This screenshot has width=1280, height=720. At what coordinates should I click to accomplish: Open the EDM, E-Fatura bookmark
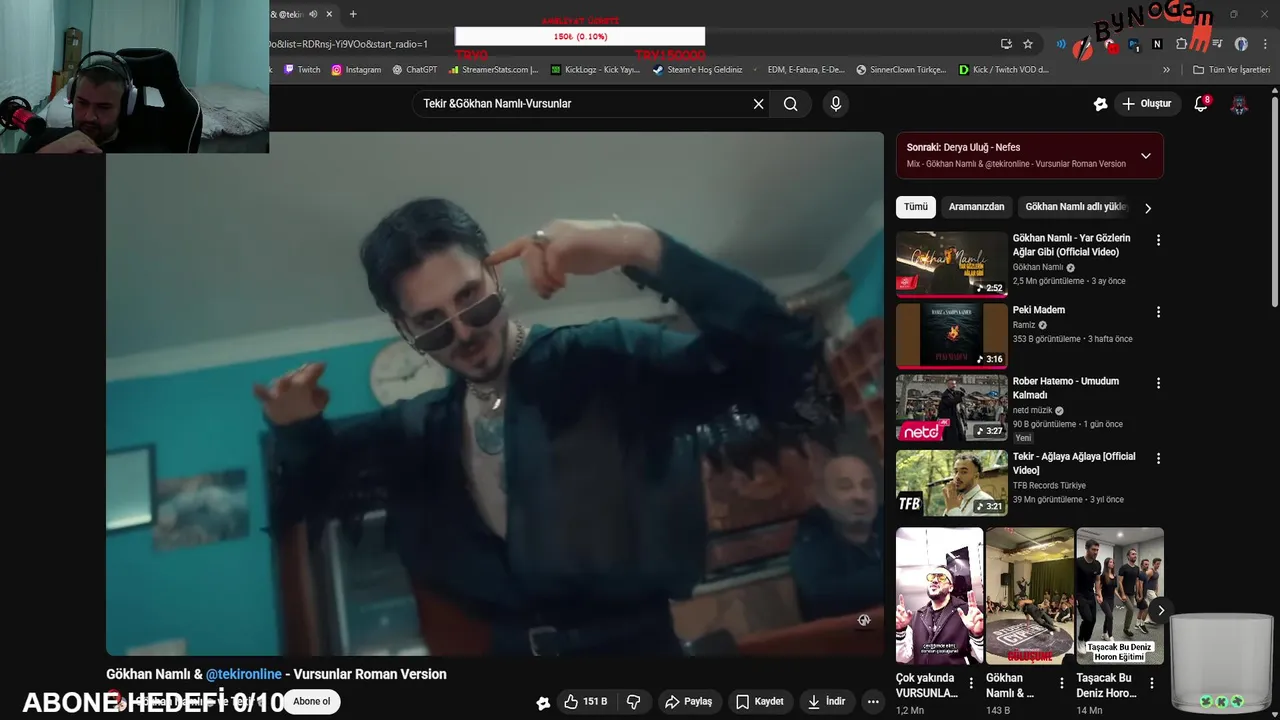click(x=799, y=70)
